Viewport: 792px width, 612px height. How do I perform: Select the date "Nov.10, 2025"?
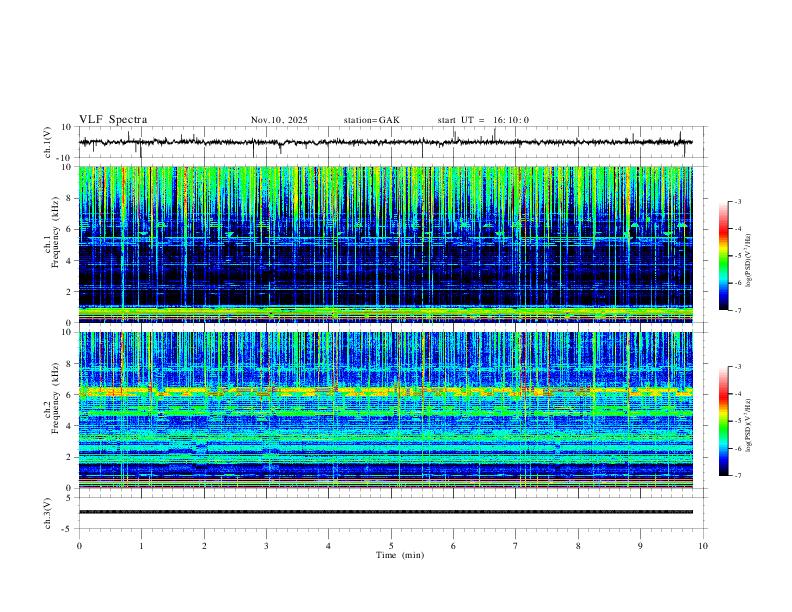point(279,120)
